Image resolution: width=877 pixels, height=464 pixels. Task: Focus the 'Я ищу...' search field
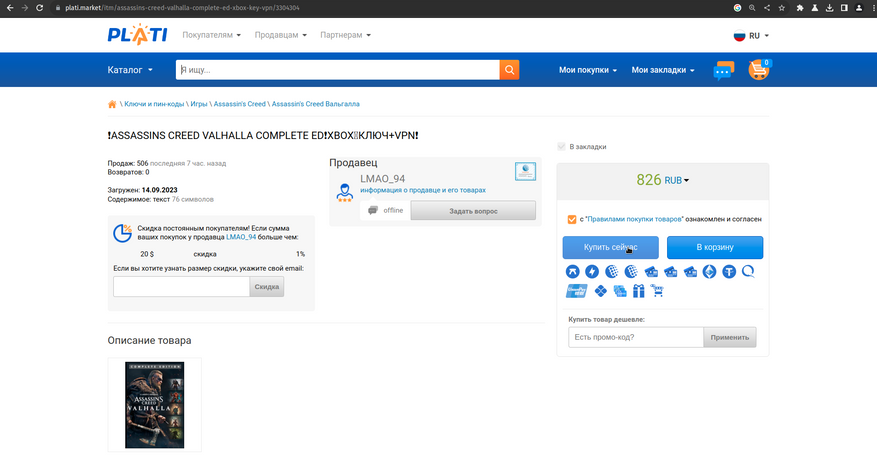click(337, 70)
